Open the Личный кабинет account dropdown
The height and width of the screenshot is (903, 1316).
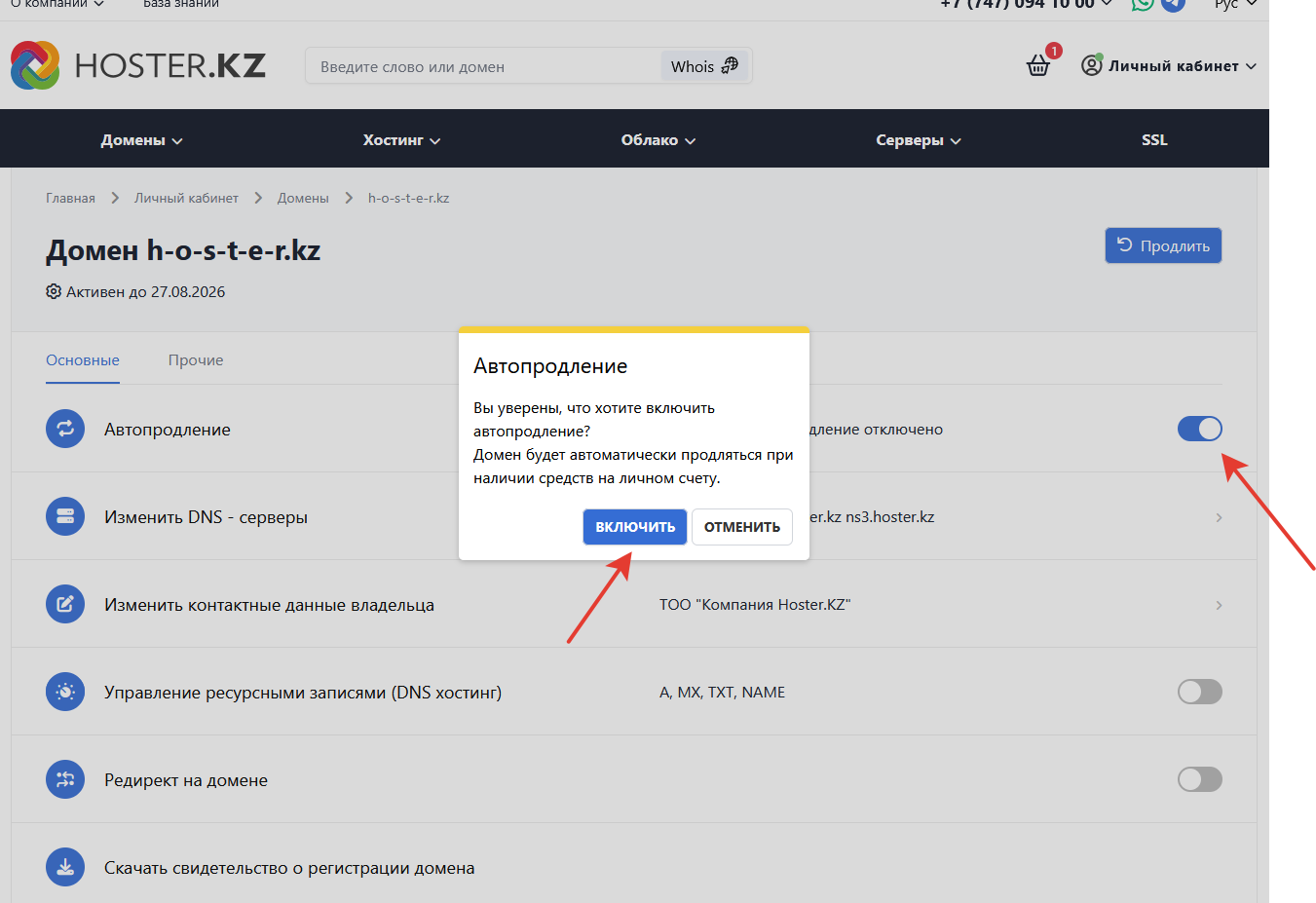click(1170, 66)
